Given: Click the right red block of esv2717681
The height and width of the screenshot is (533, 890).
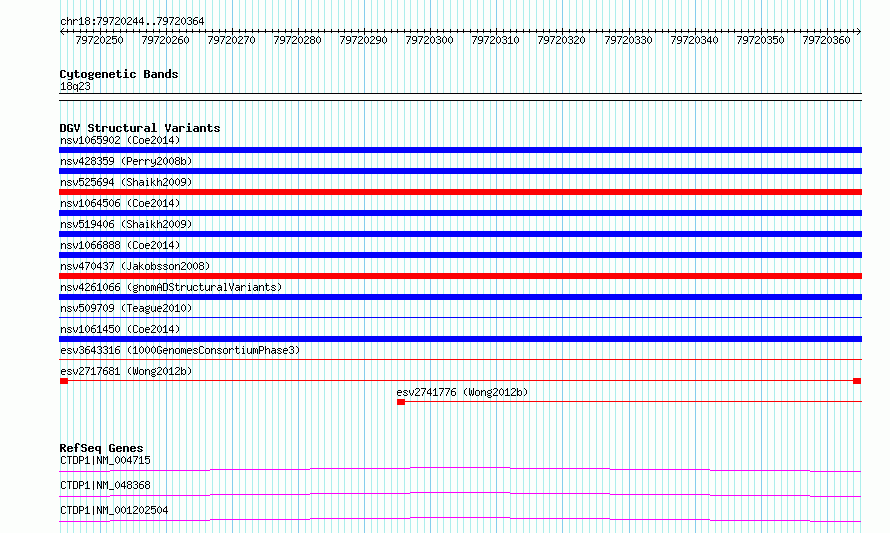Looking at the screenshot, I should pos(857,381).
